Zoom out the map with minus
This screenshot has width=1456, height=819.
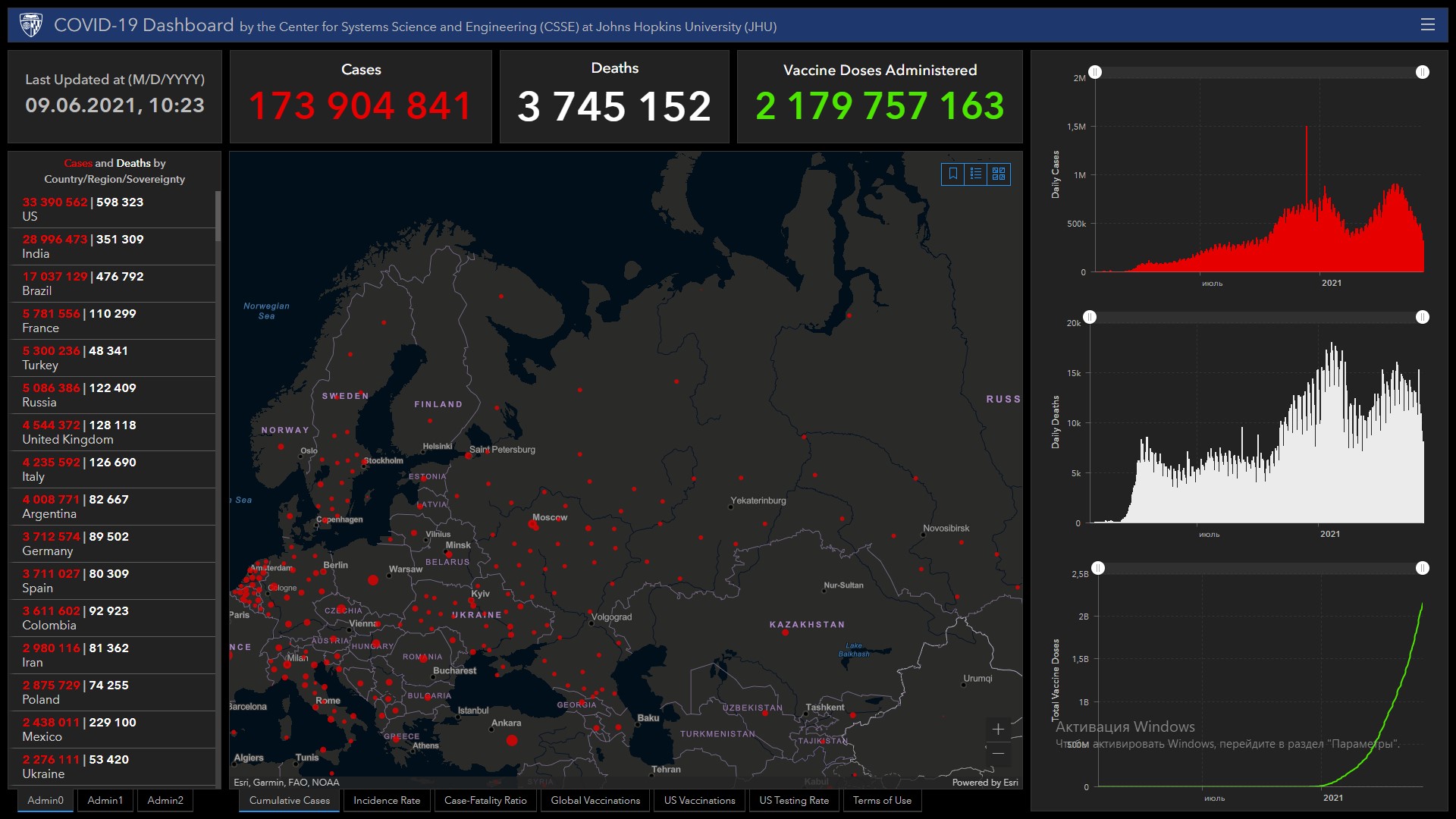point(998,753)
